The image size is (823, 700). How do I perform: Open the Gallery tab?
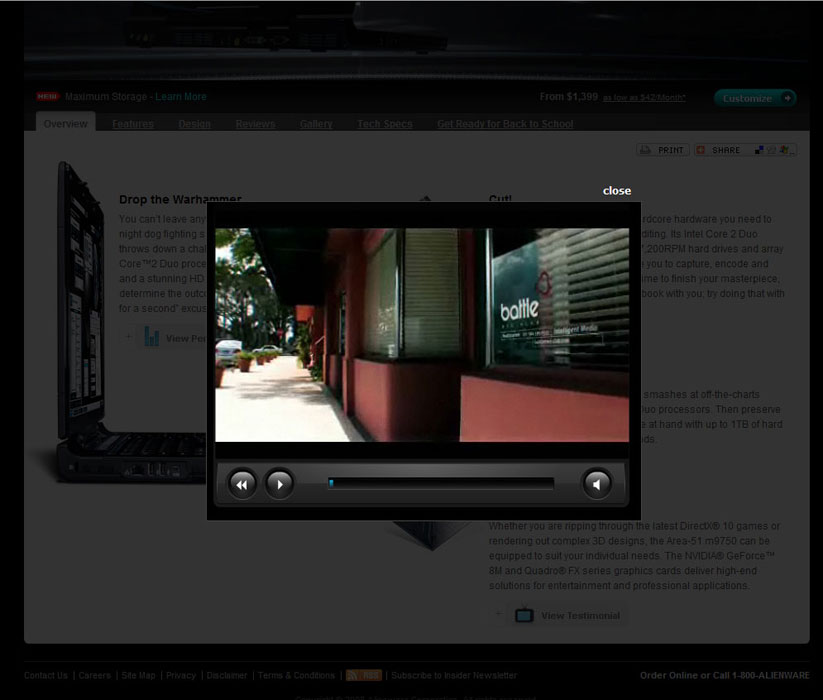316,124
